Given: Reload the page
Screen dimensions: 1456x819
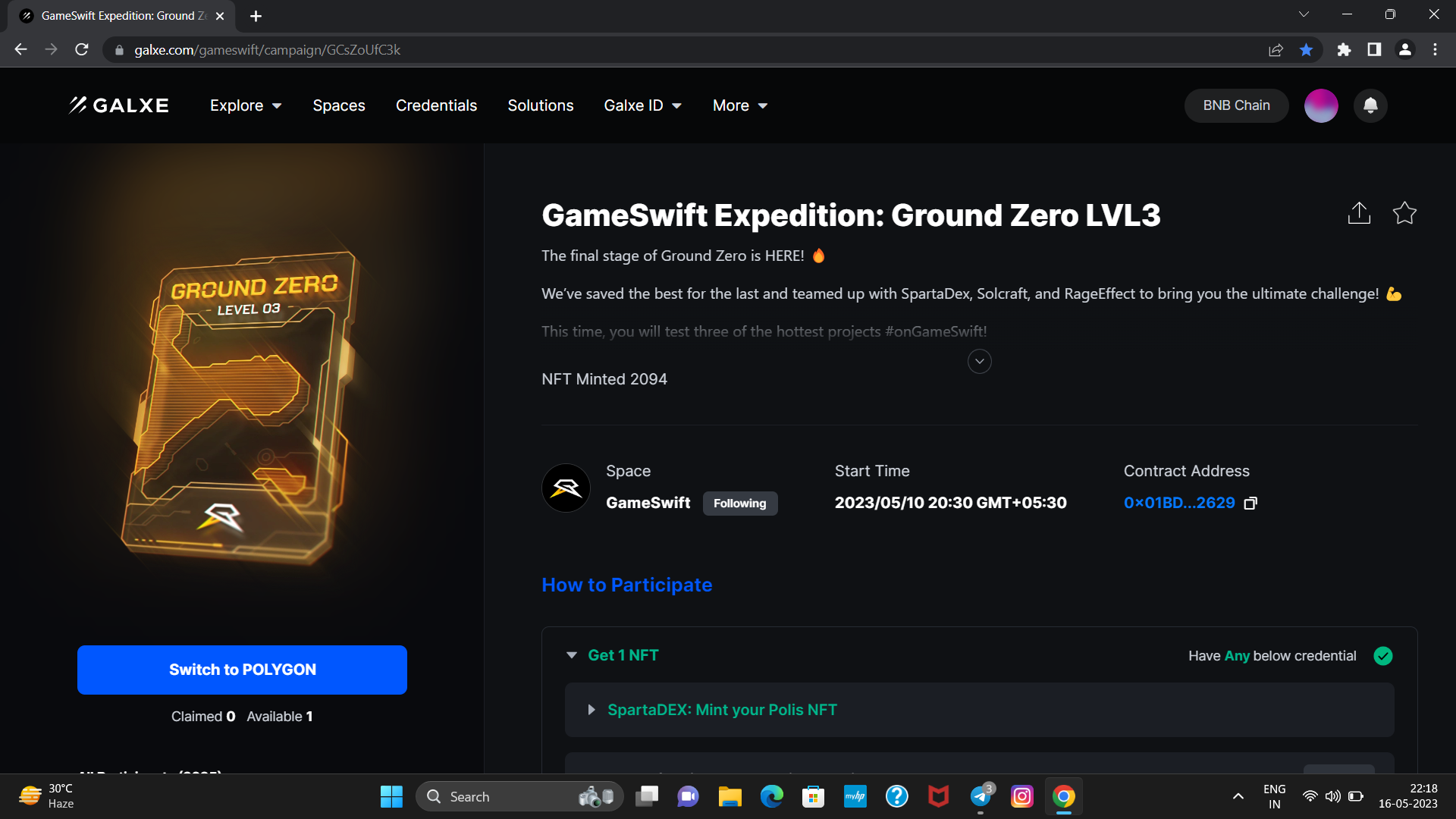Looking at the screenshot, I should coord(82,49).
